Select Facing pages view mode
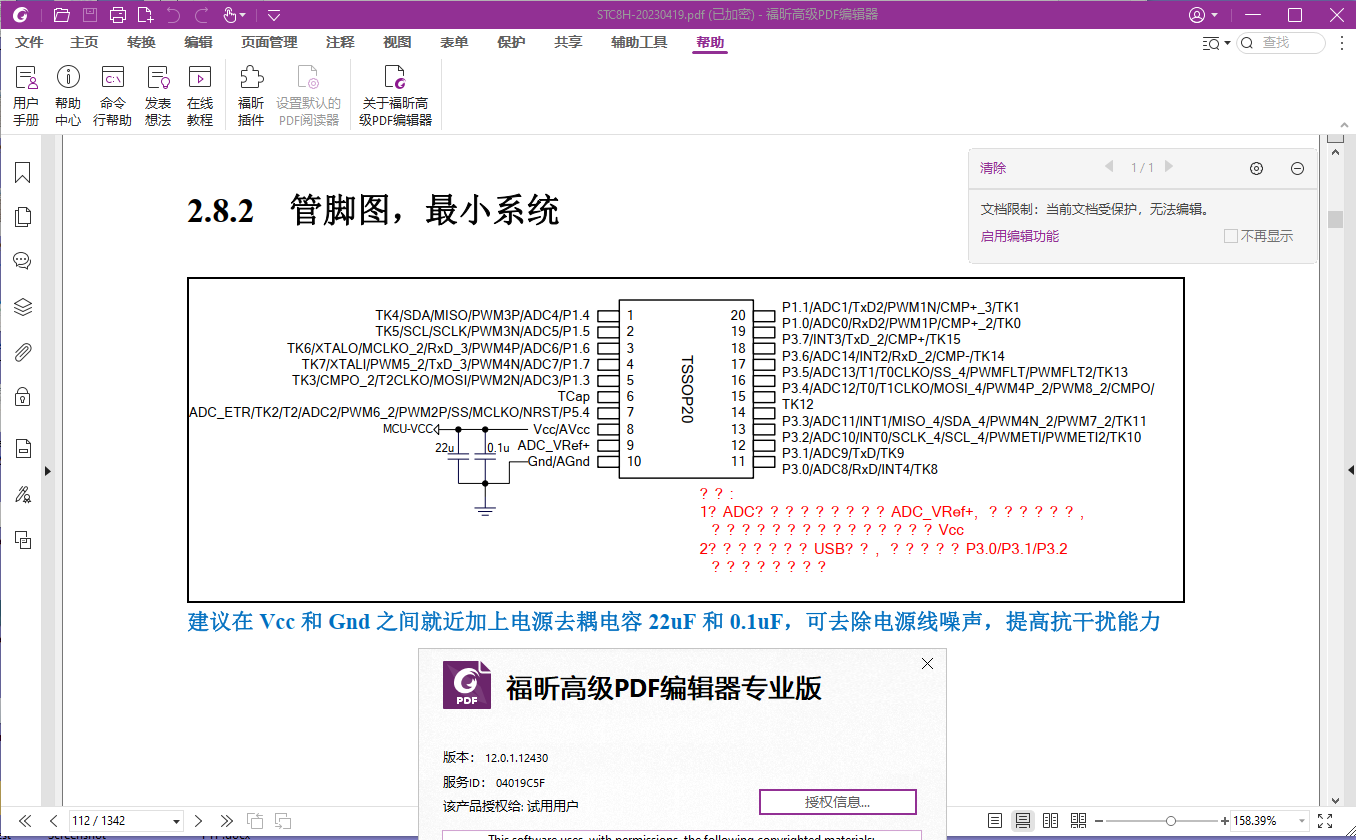 click(1050, 821)
